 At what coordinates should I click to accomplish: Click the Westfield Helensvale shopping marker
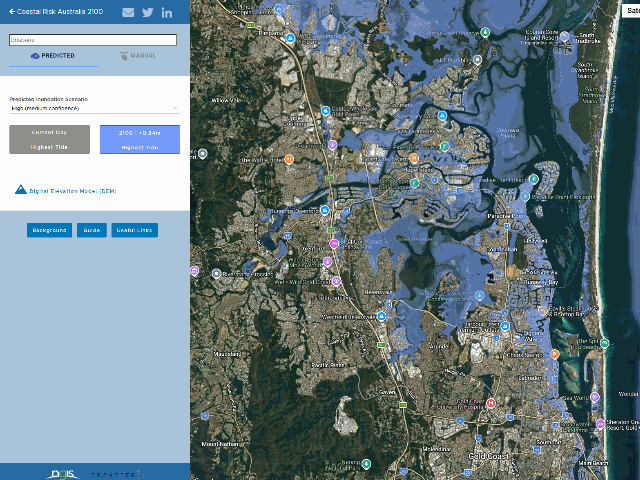[x=381, y=316]
